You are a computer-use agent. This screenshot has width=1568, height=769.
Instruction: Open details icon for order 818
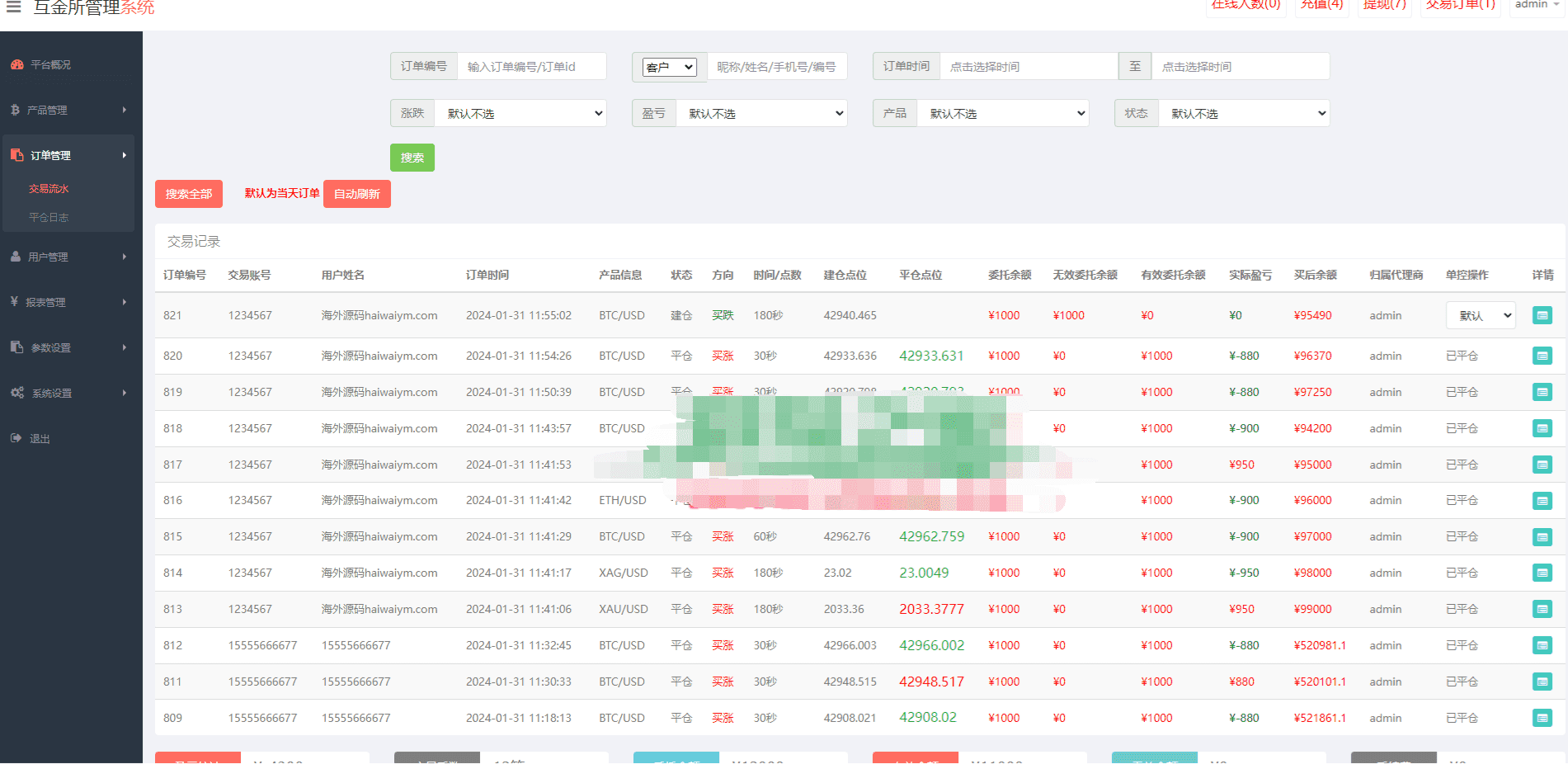[1542, 428]
